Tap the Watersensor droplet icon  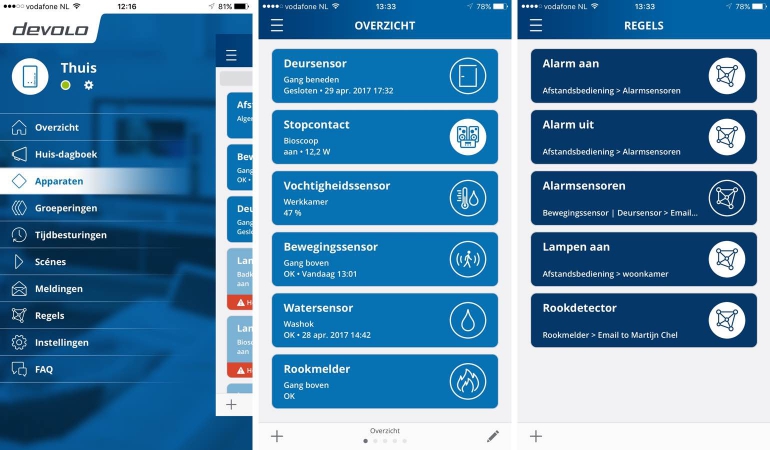click(x=467, y=320)
